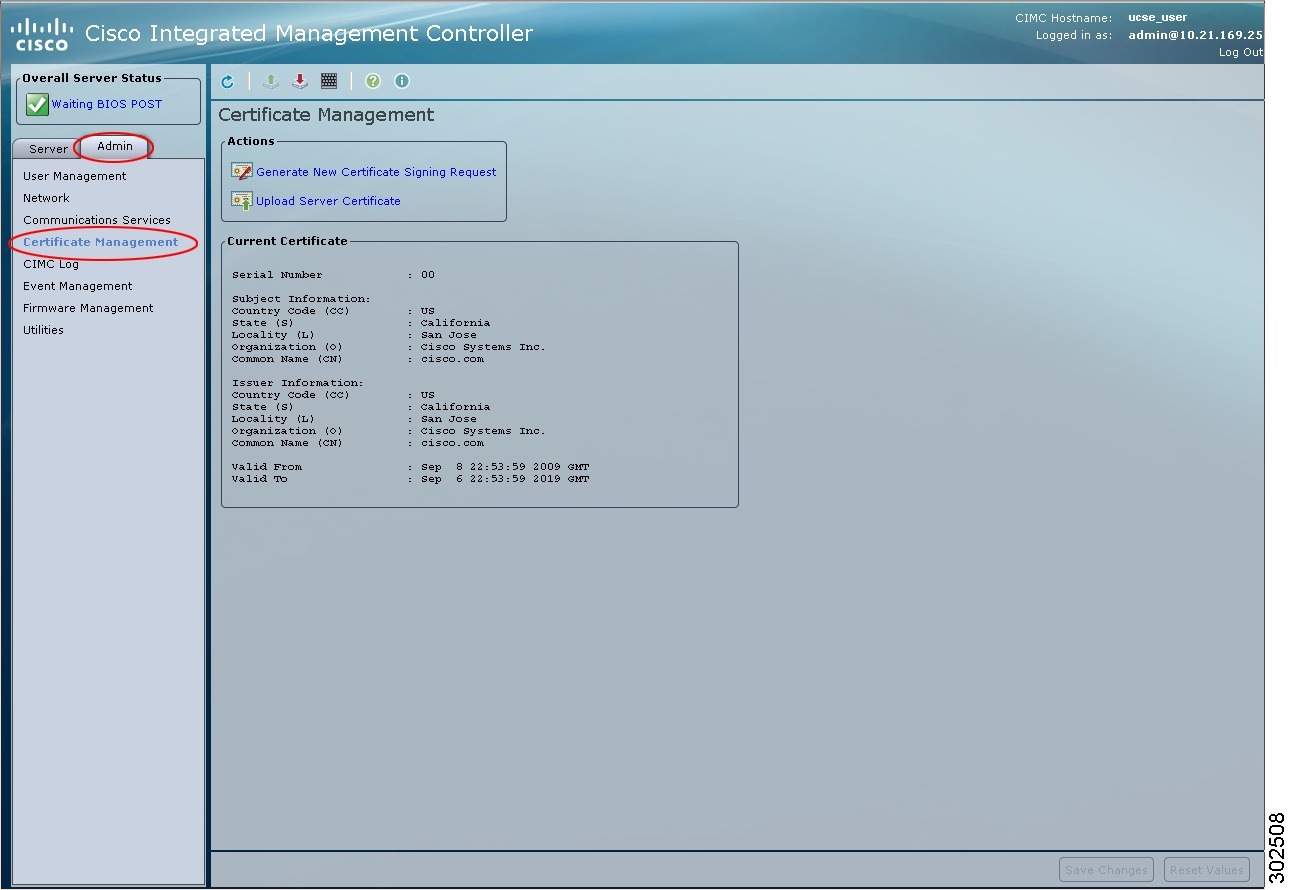View the CIMC Log

tap(50, 263)
